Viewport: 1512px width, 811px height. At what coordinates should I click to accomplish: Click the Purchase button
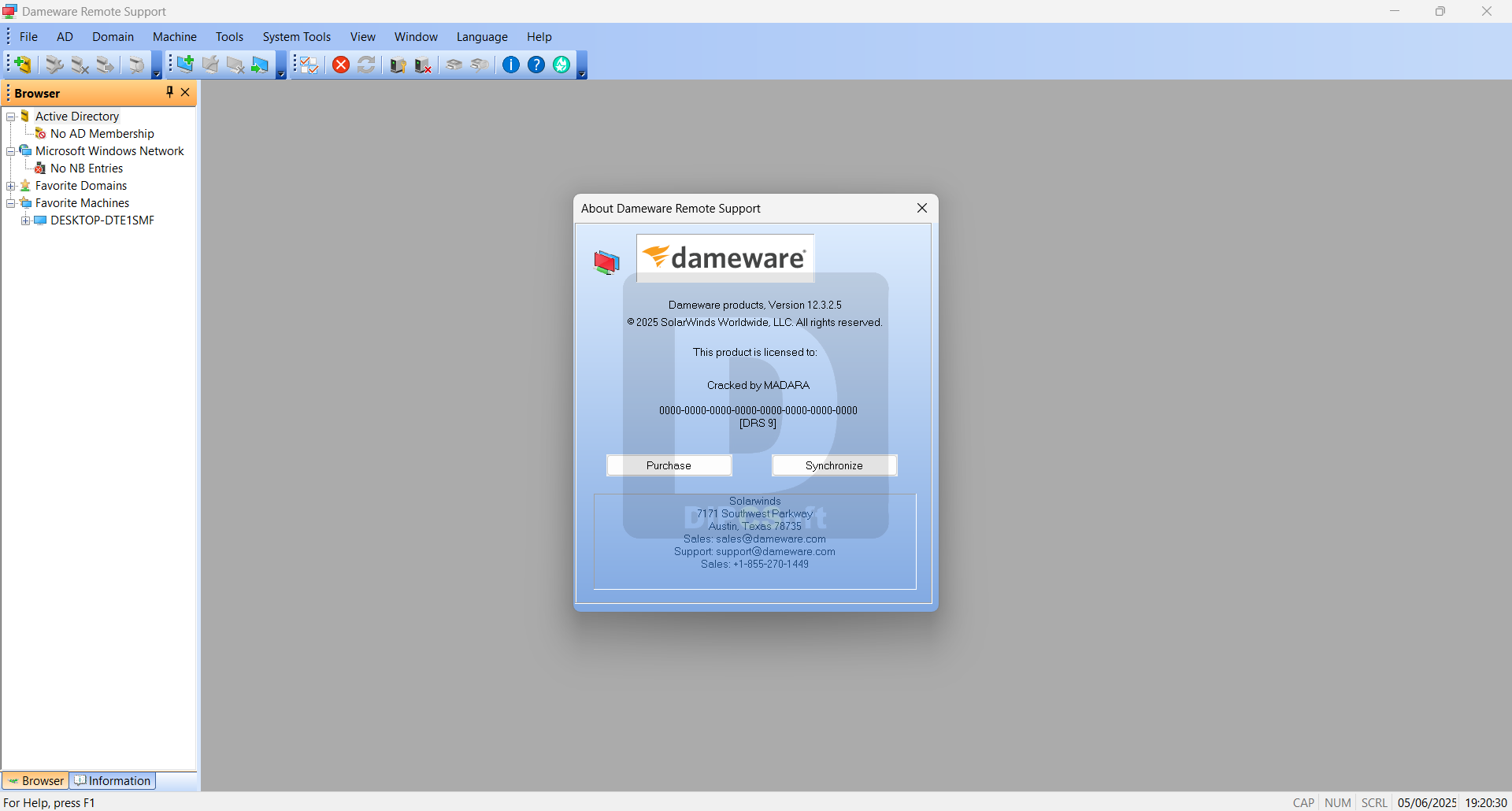click(669, 465)
